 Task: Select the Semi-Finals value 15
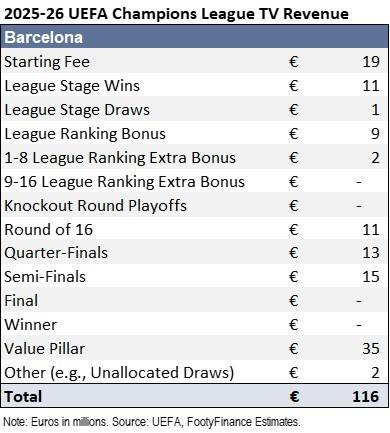pos(371,277)
